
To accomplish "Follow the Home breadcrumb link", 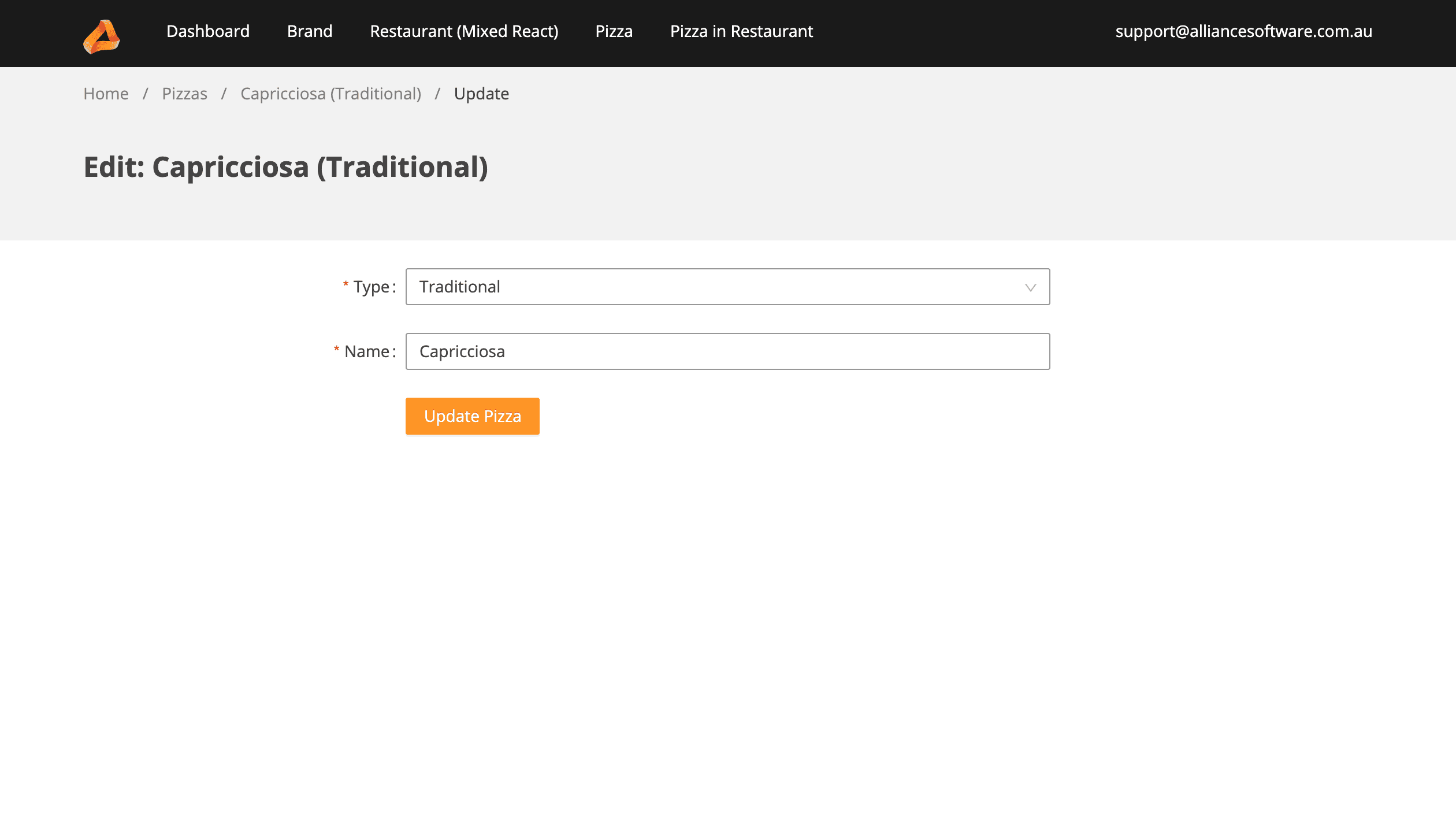I will [106, 94].
